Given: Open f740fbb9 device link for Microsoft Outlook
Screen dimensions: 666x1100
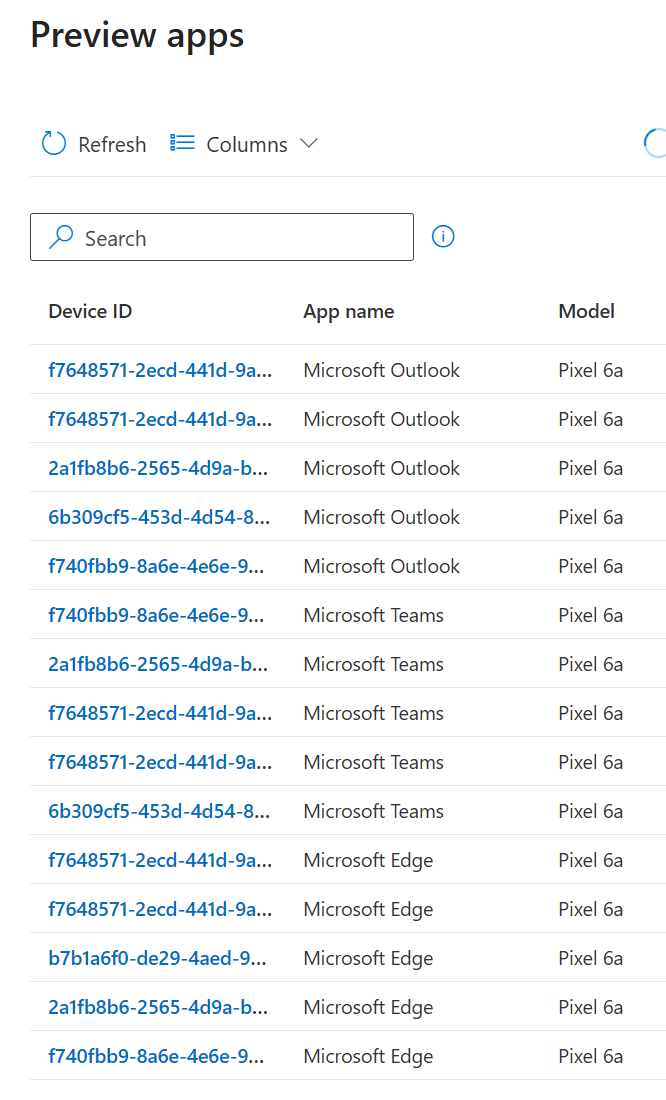Looking at the screenshot, I should [x=156, y=566].
